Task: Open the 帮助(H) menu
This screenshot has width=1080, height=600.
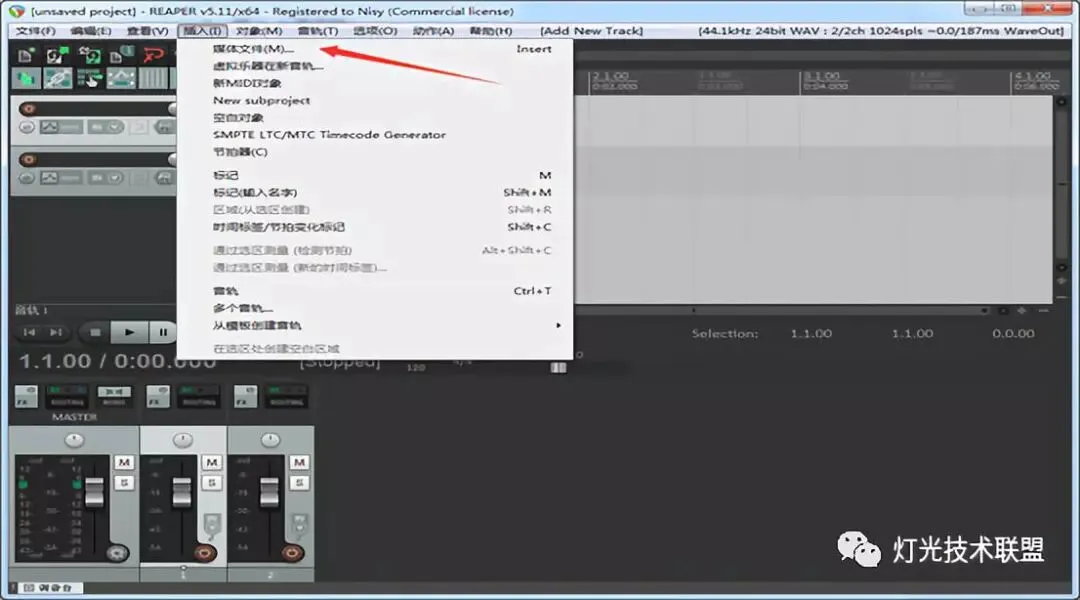Action: (490, 31)
